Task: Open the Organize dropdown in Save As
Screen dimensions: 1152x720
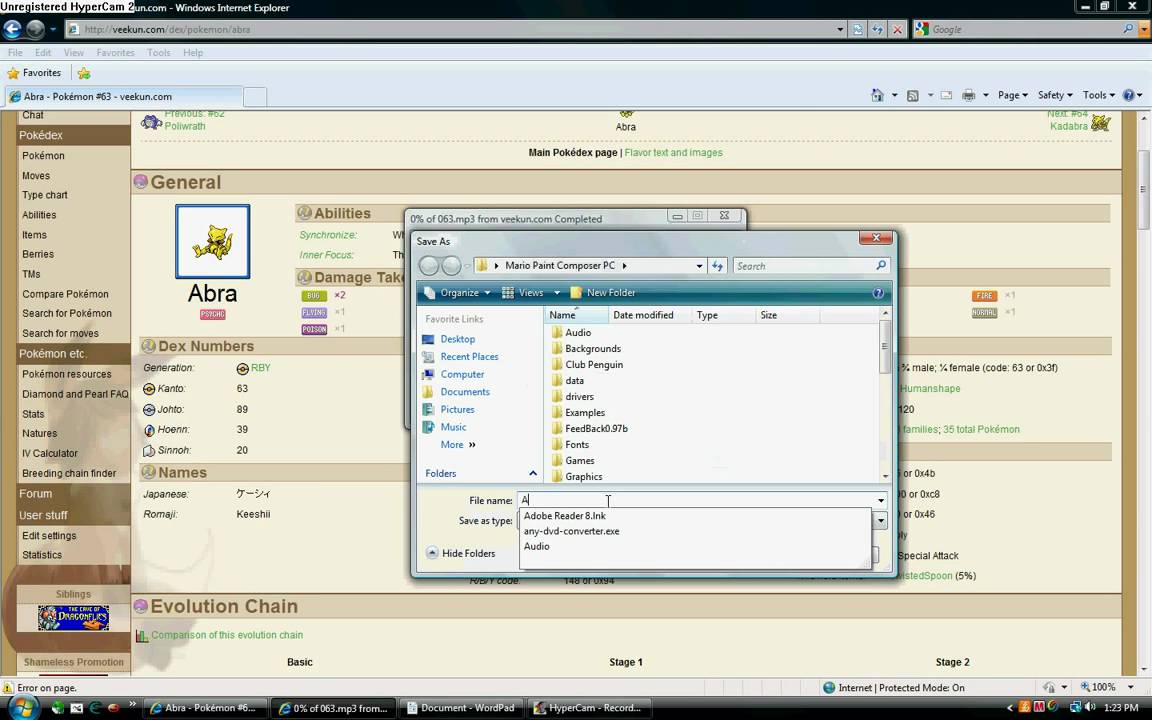Action: (457, 292)
